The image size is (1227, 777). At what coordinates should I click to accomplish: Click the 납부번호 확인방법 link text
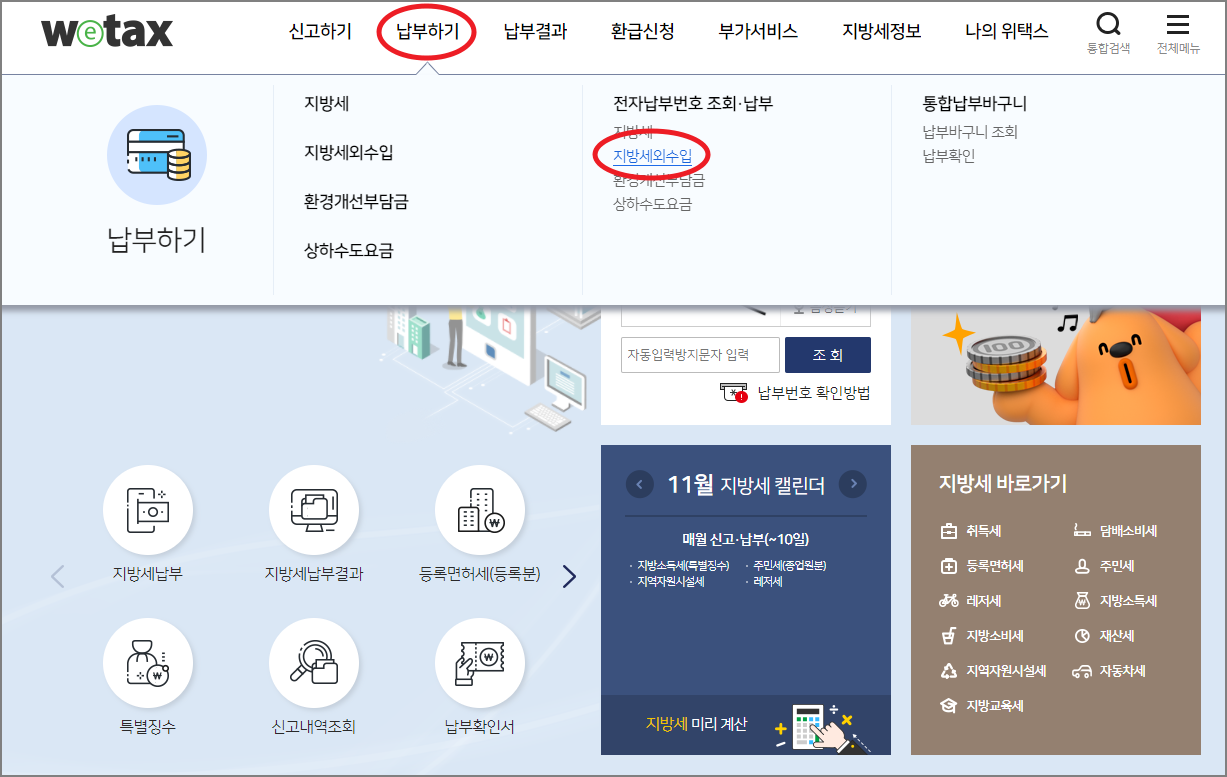(814, 393)
